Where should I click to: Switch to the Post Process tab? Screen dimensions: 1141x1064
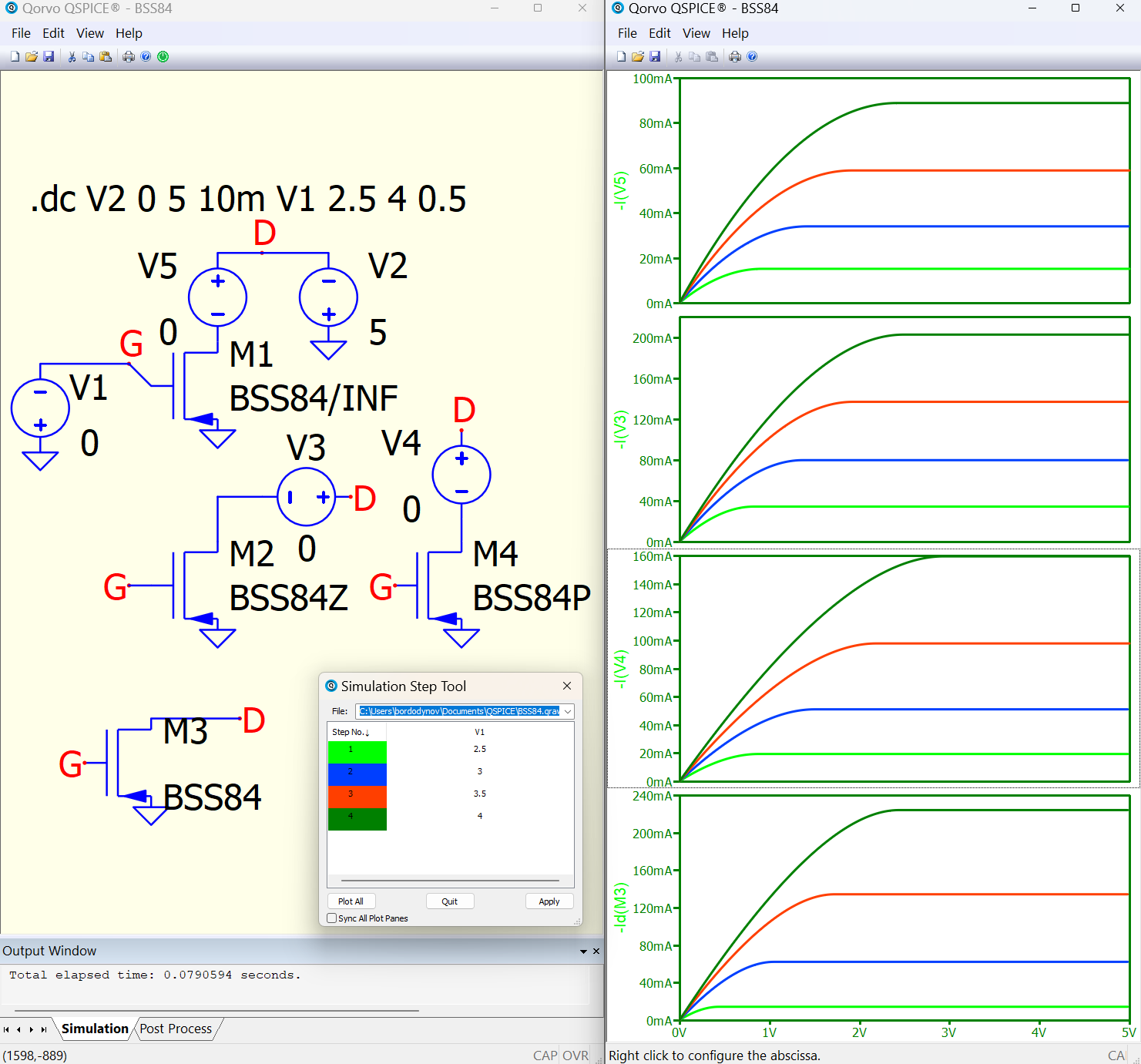[x=176, y=1029]
